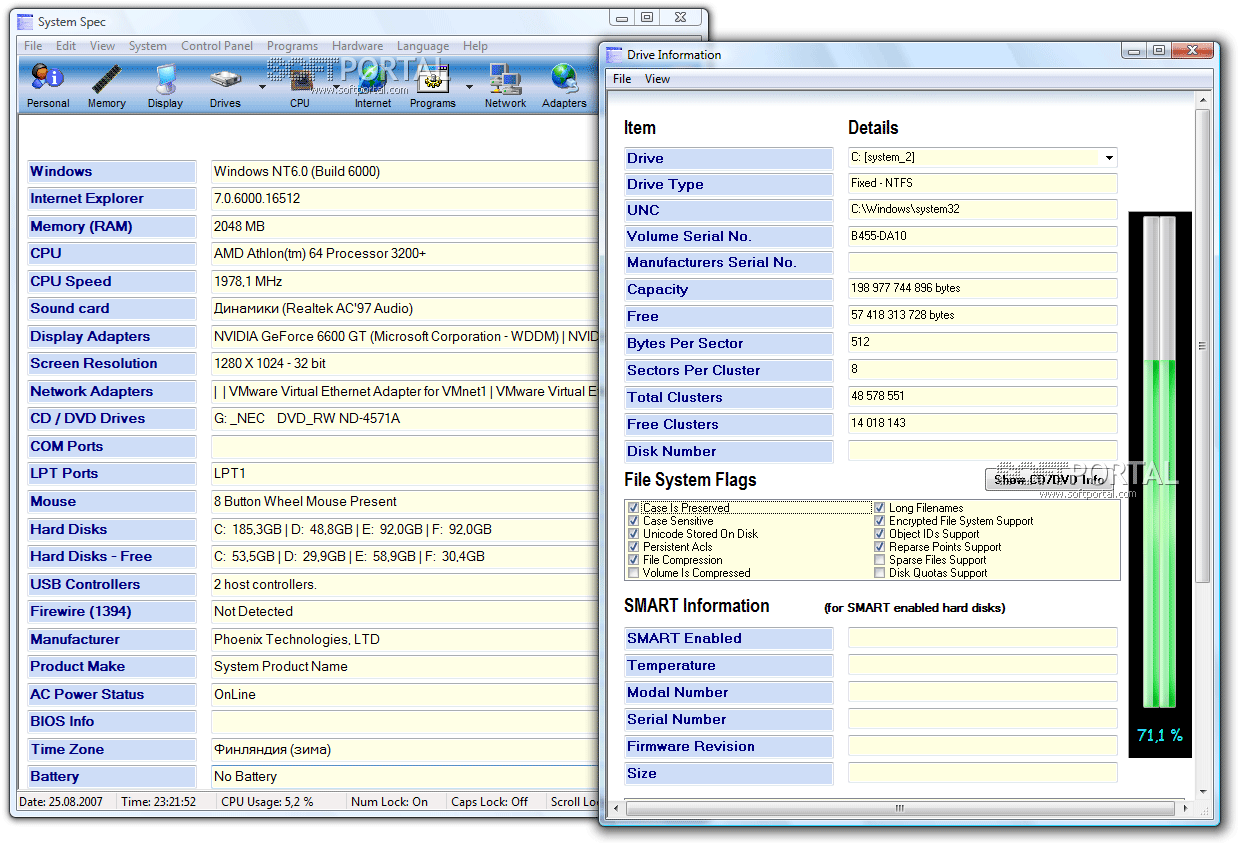Click the Drive Information scrollbar up arrow

[x=1202, y=99]
